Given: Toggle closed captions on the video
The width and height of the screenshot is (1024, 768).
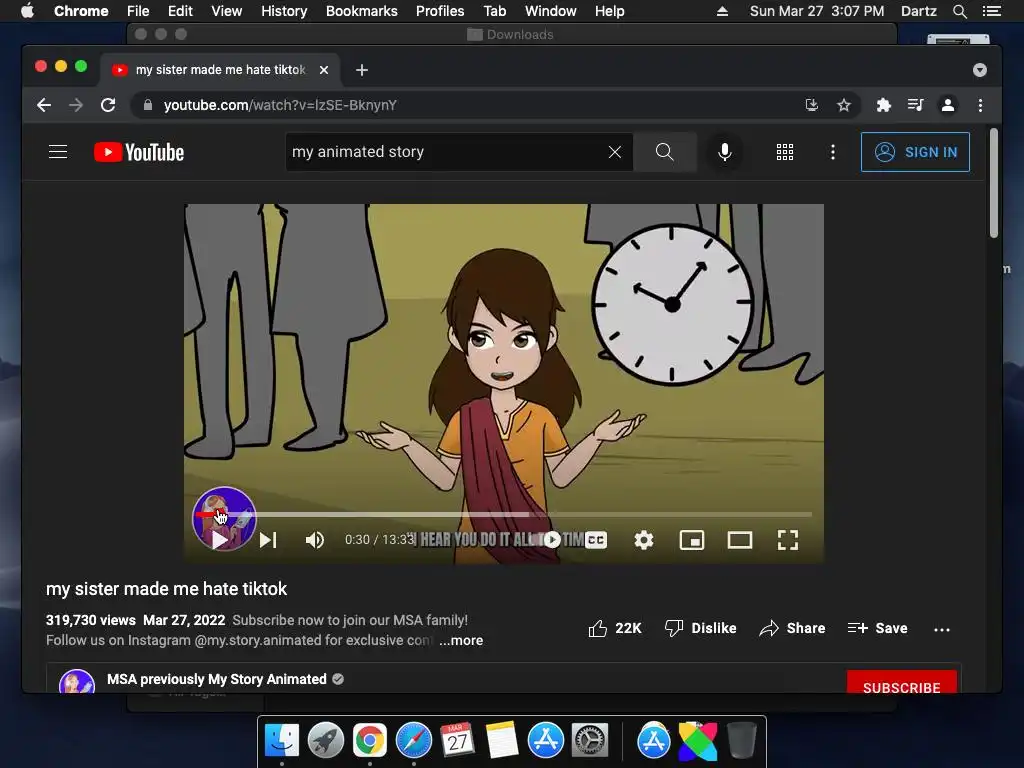Looking at the screenshot, I should click(596, 540).
